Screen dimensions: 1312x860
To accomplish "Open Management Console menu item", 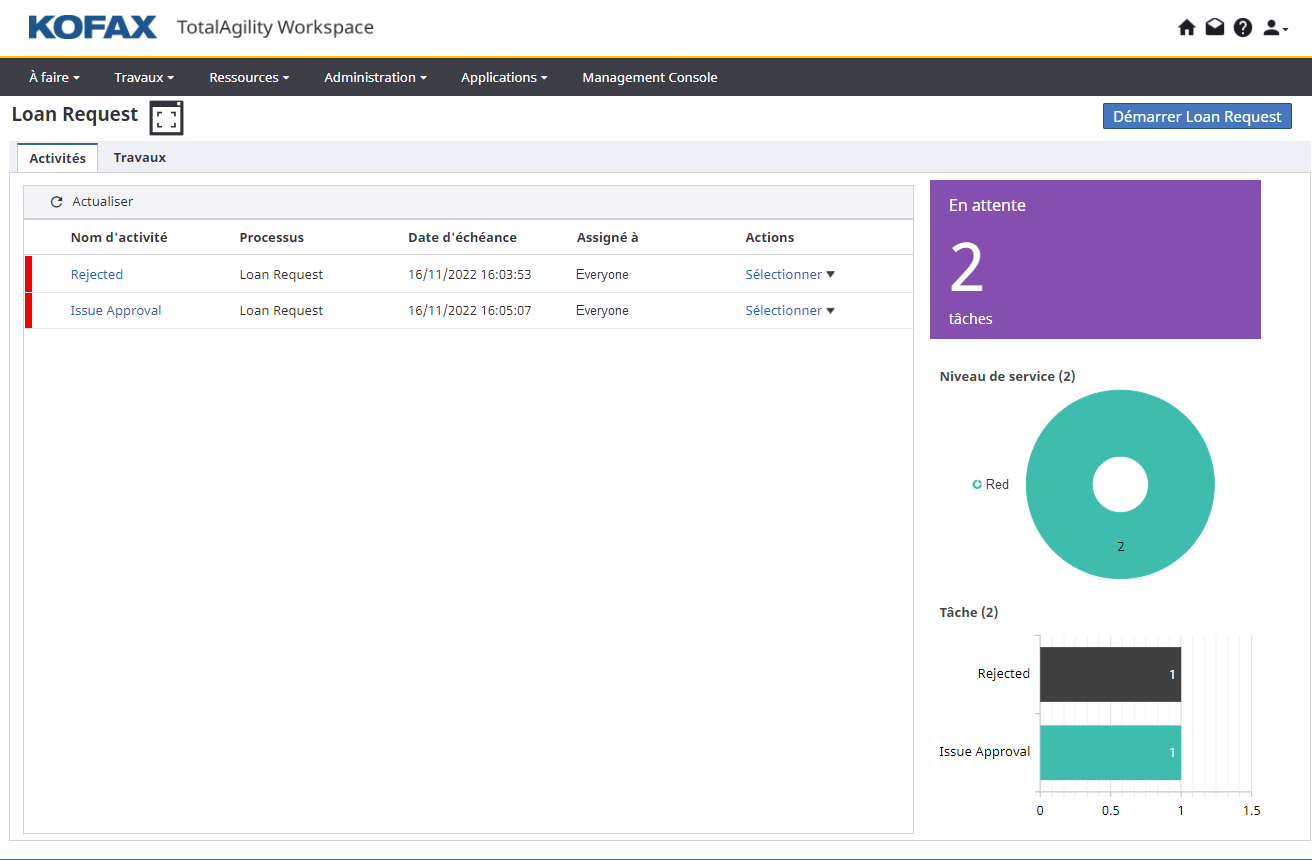I will point(649,77).
